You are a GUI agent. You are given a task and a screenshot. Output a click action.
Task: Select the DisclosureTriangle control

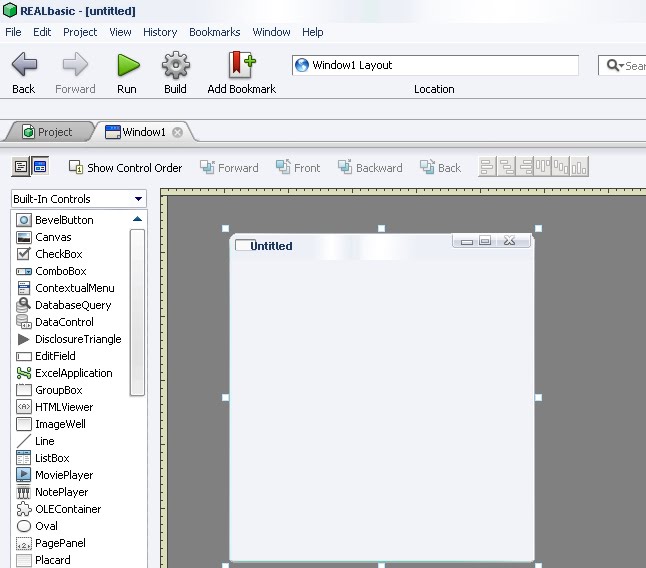pyautogui.click(x=69, y=339)
